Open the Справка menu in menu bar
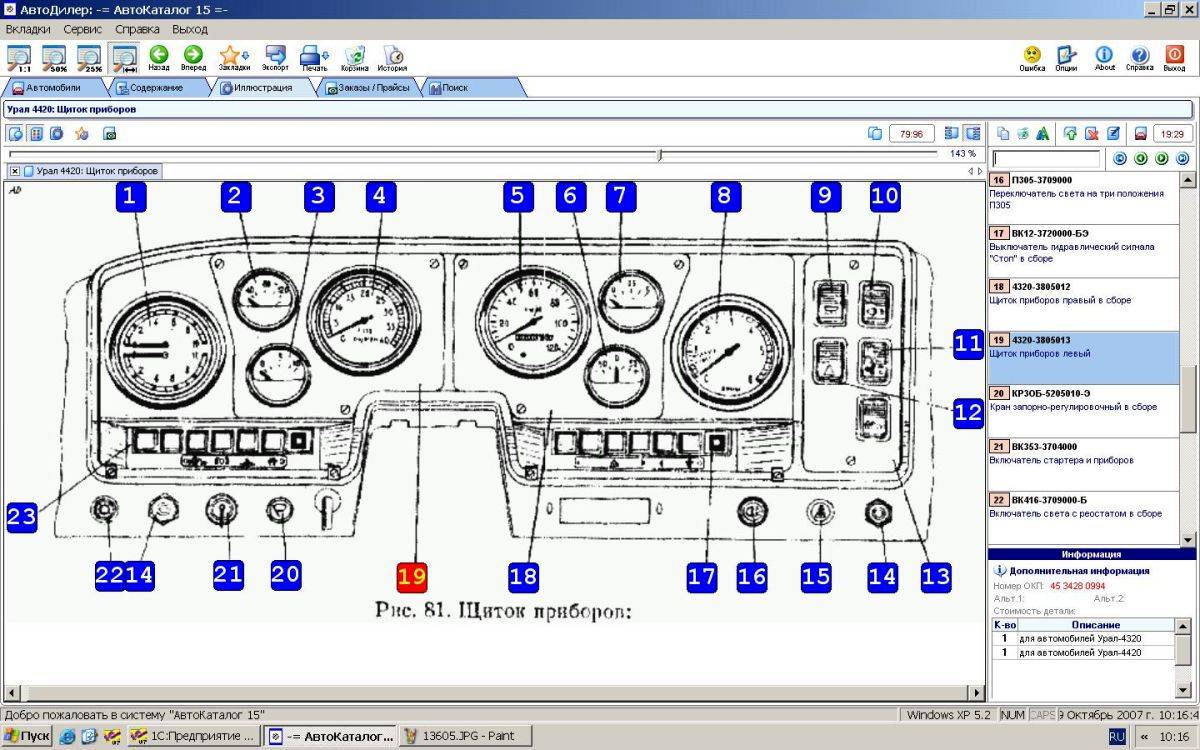The image size is (1200, 750). (137, 30)
